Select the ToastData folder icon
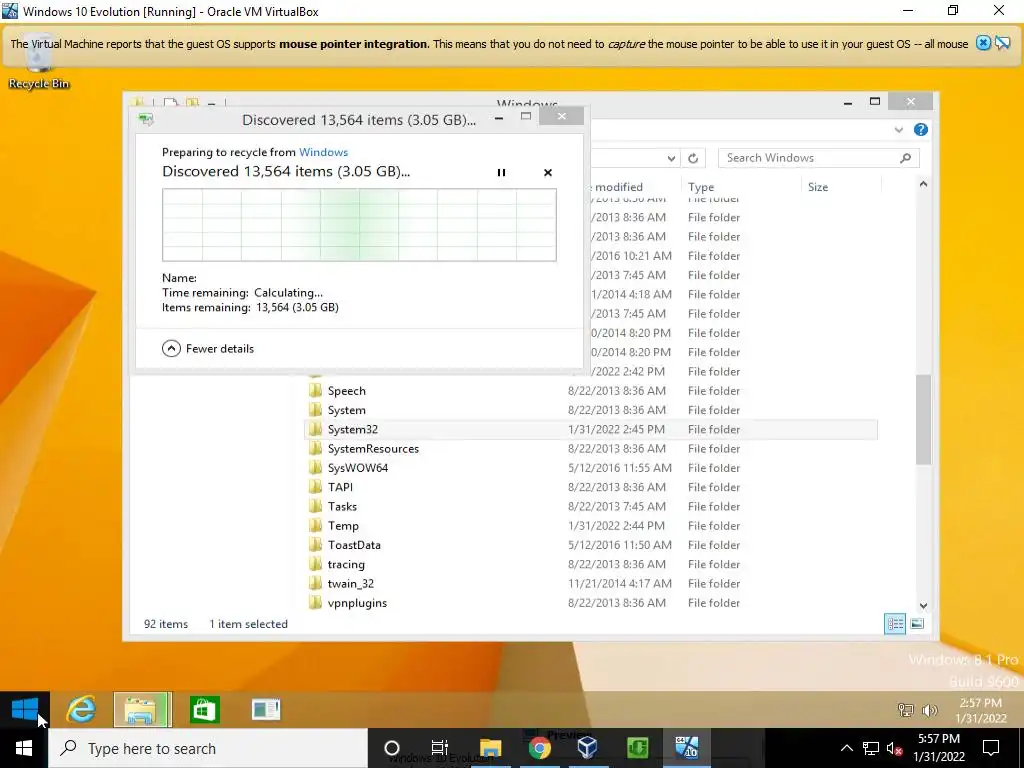The width and height of the screenshot is (1024, 768). 315,545
